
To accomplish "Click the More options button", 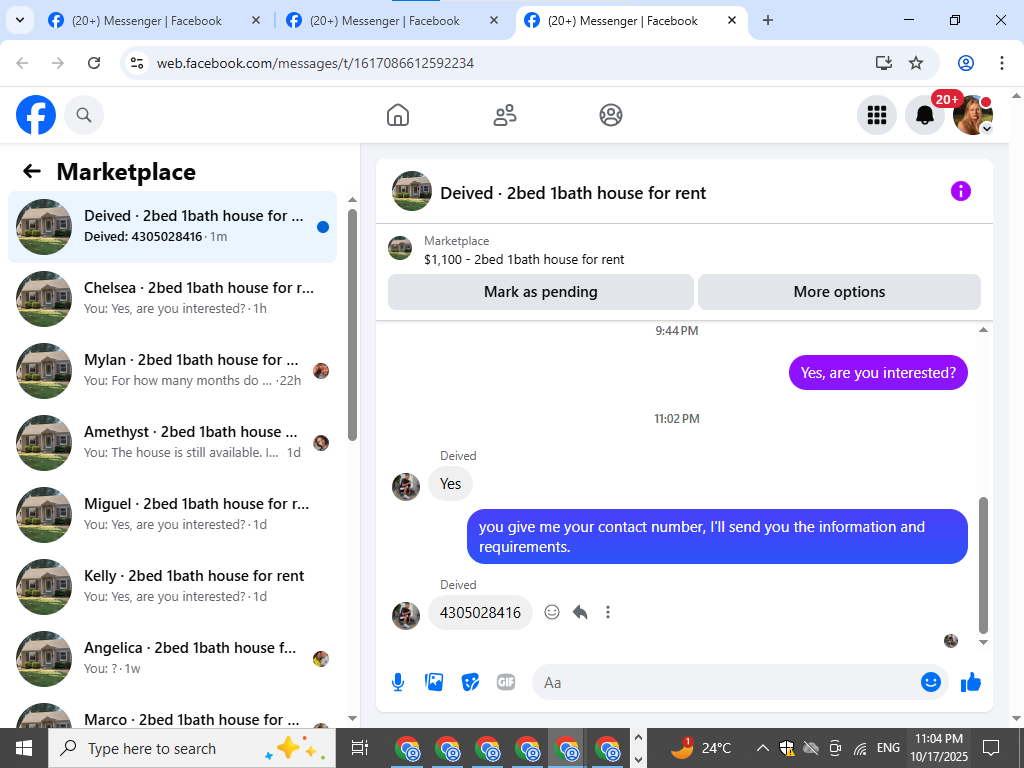I will coord(839,292).
